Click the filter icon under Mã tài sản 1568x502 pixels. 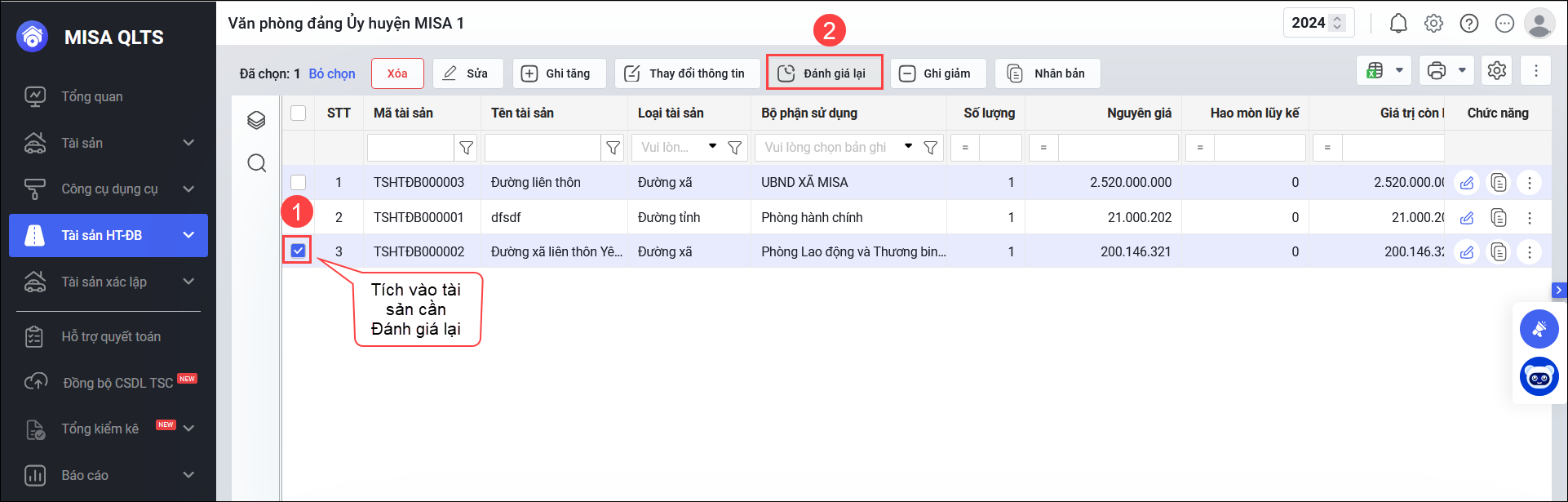click(x=467, y=148)
